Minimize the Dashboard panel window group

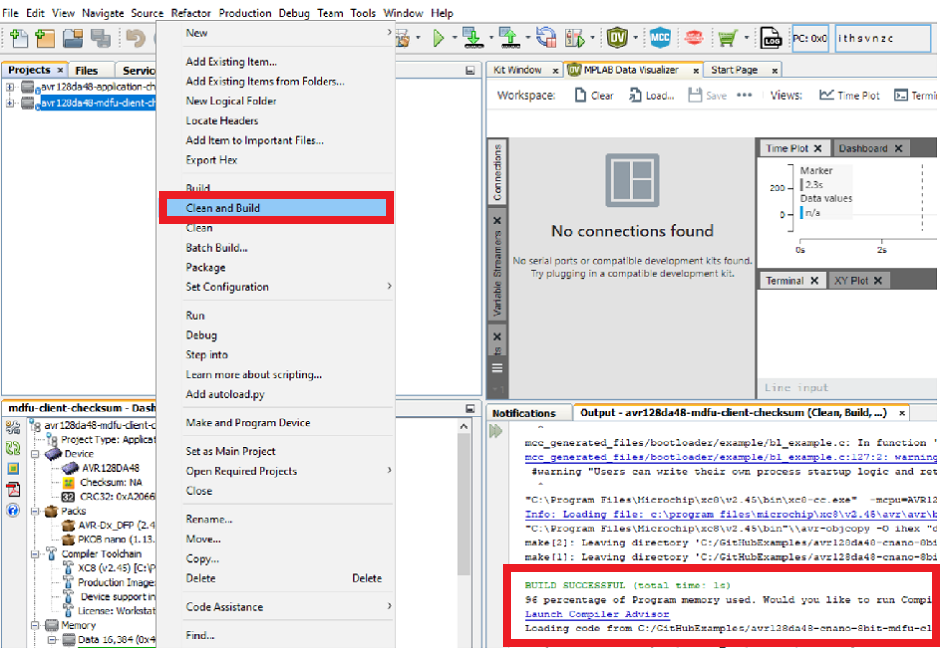point(470,409)
